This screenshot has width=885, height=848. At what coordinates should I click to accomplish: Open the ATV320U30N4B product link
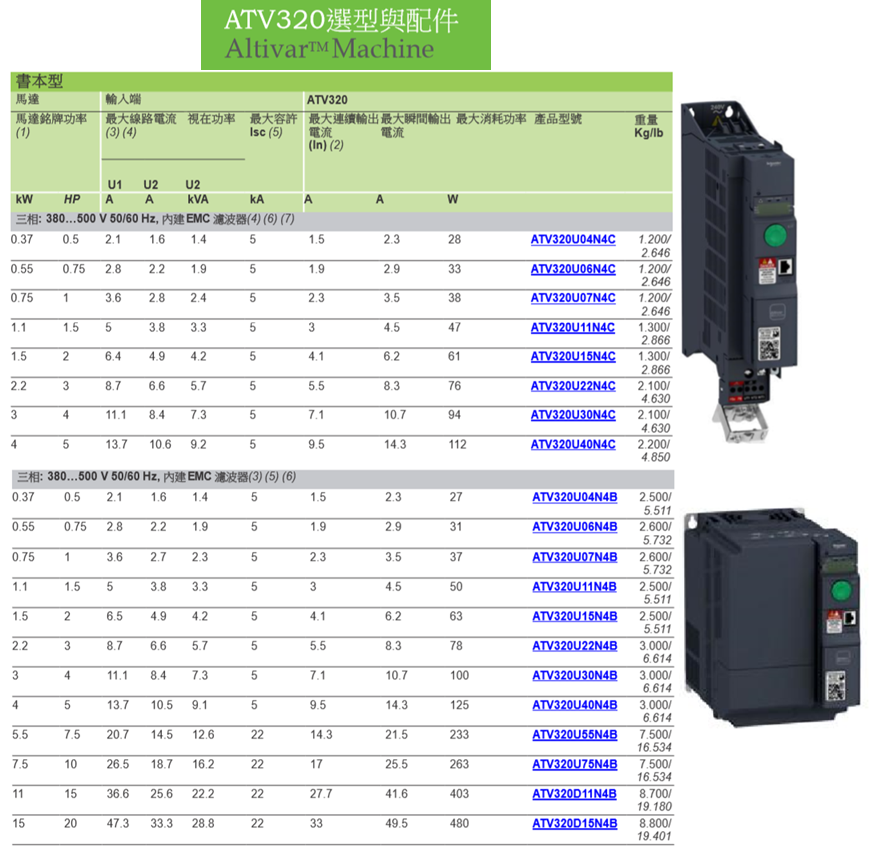coord(575,675)
